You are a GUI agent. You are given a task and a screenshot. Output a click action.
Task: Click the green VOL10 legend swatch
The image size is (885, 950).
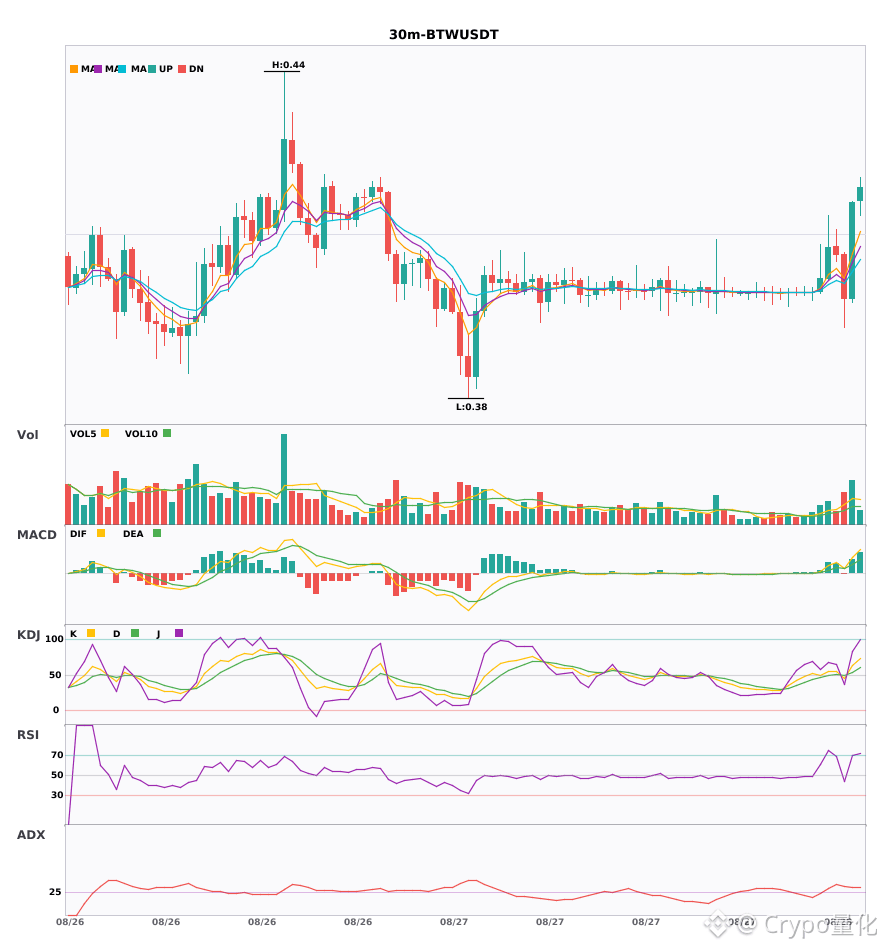click(x=167, y=433)
